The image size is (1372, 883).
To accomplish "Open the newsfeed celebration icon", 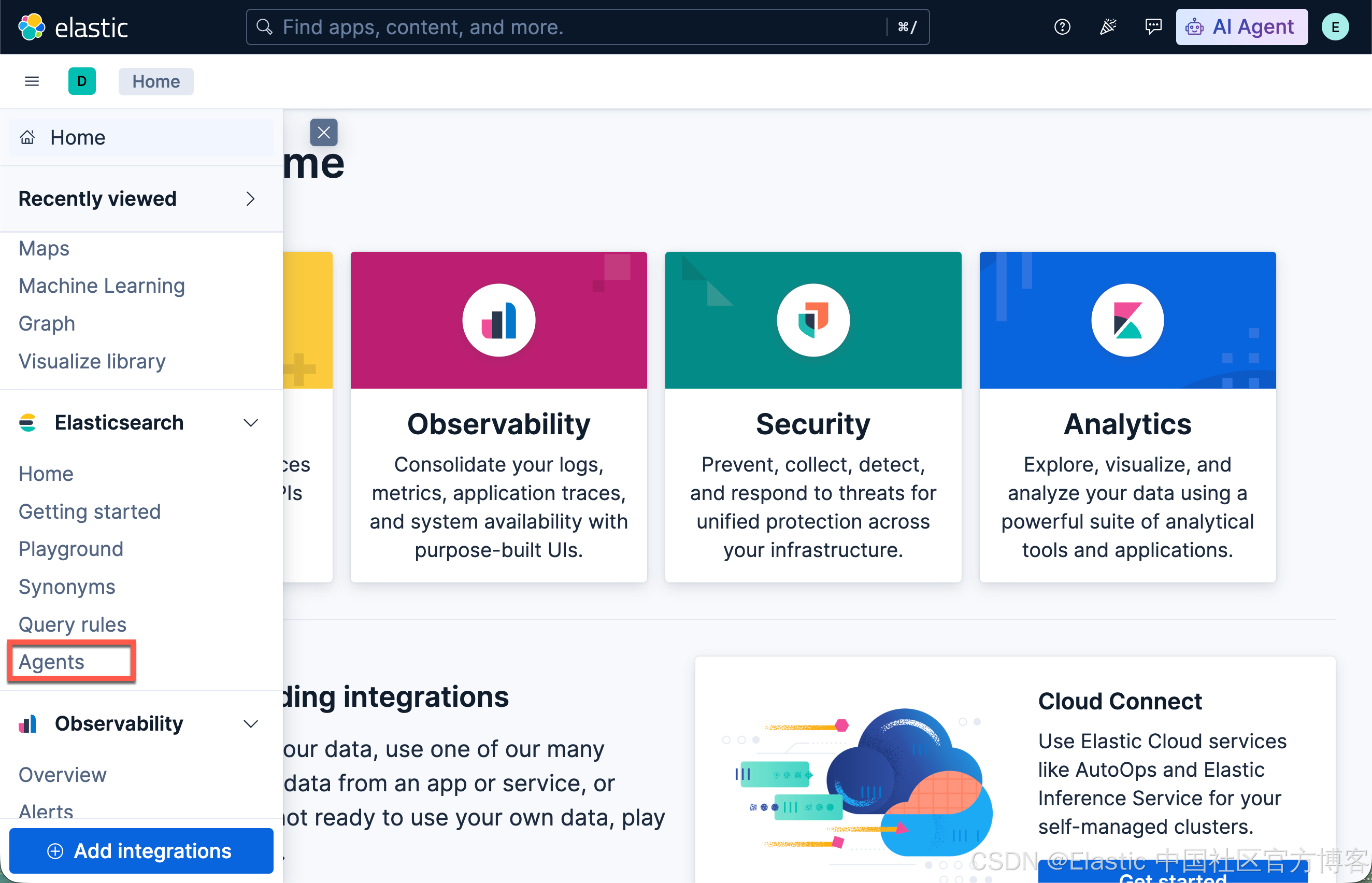I will tap(1108, 27).
